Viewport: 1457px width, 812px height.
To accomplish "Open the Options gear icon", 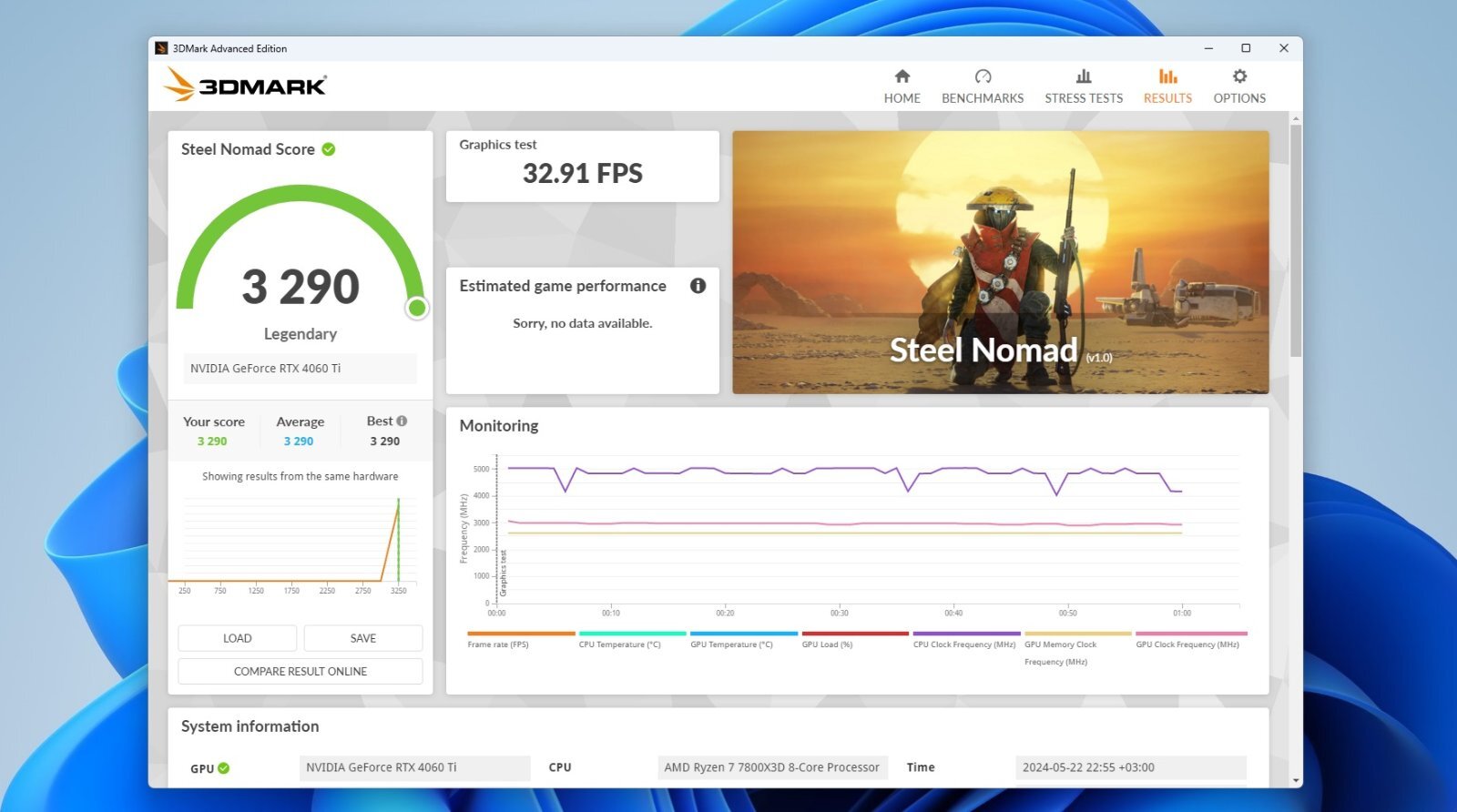I will click(1239, 76).
